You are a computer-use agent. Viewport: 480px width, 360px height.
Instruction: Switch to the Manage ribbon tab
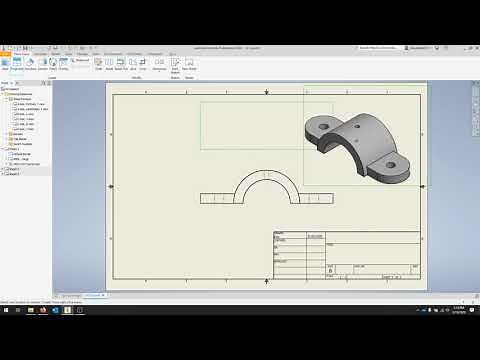[x=82, y=54]
